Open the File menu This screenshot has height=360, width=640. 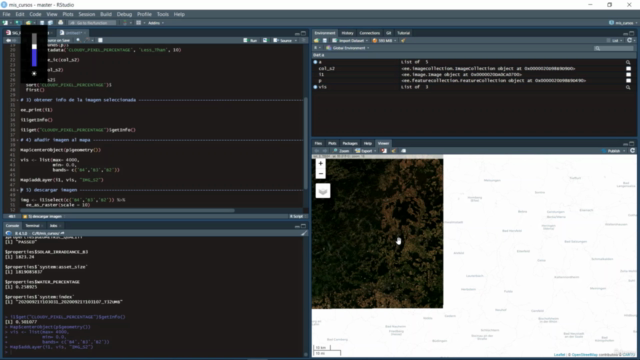[x=7, y=14]
